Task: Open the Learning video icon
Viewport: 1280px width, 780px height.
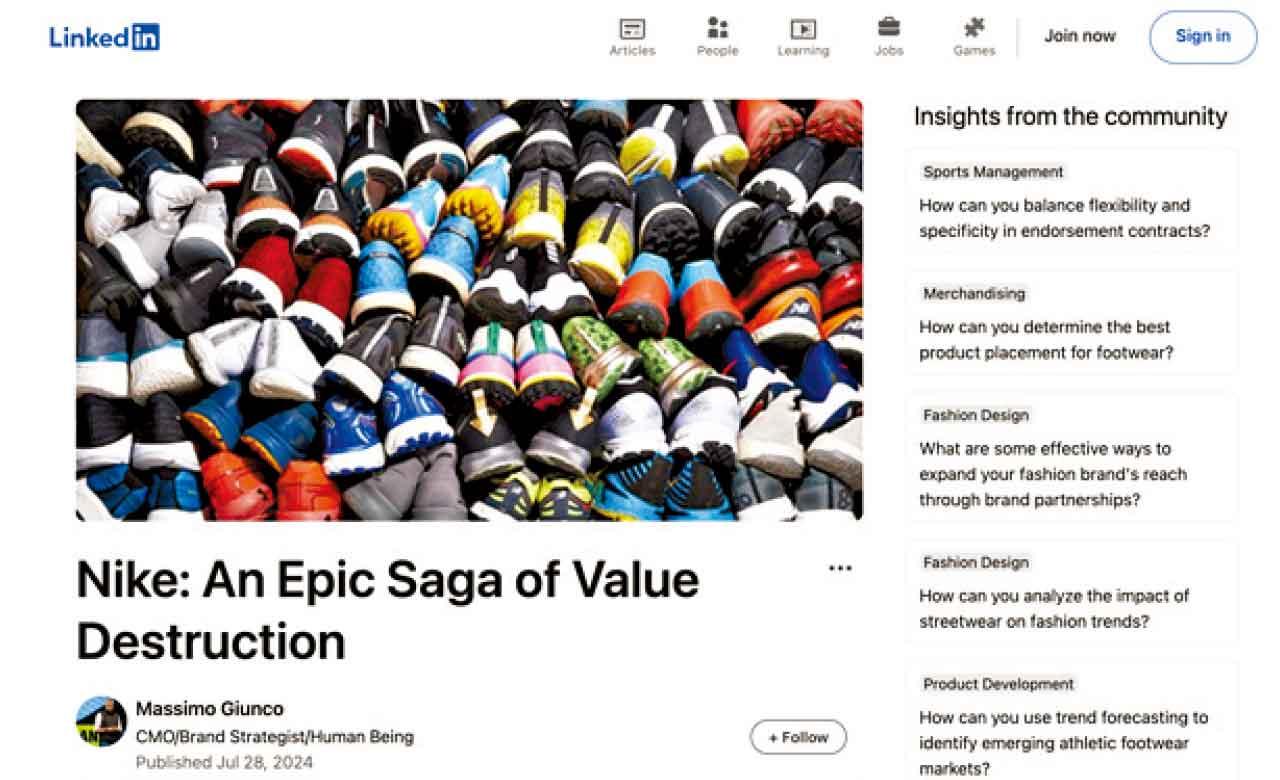Action: 803,29
